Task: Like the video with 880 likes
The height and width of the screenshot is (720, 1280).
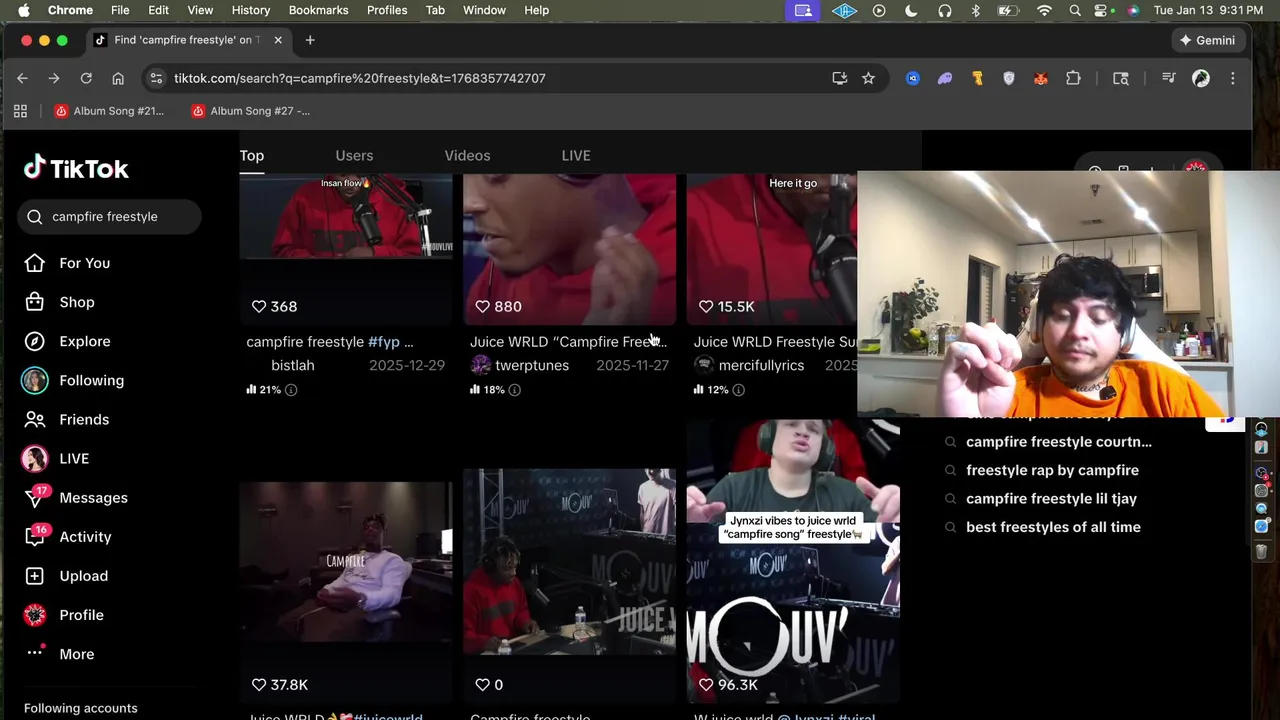Action: (482, 306)
